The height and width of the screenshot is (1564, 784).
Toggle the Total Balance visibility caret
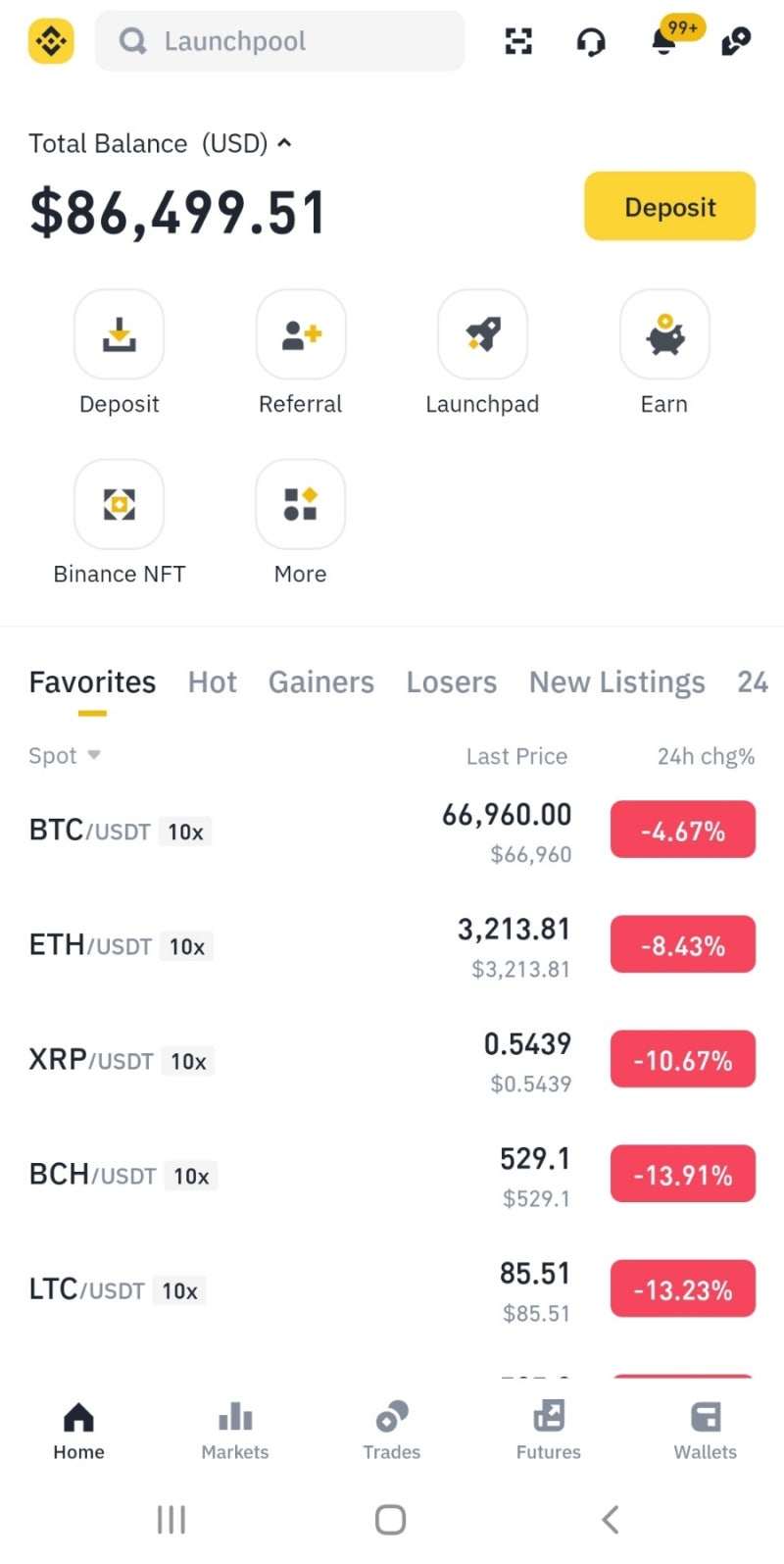coord(284,143)
